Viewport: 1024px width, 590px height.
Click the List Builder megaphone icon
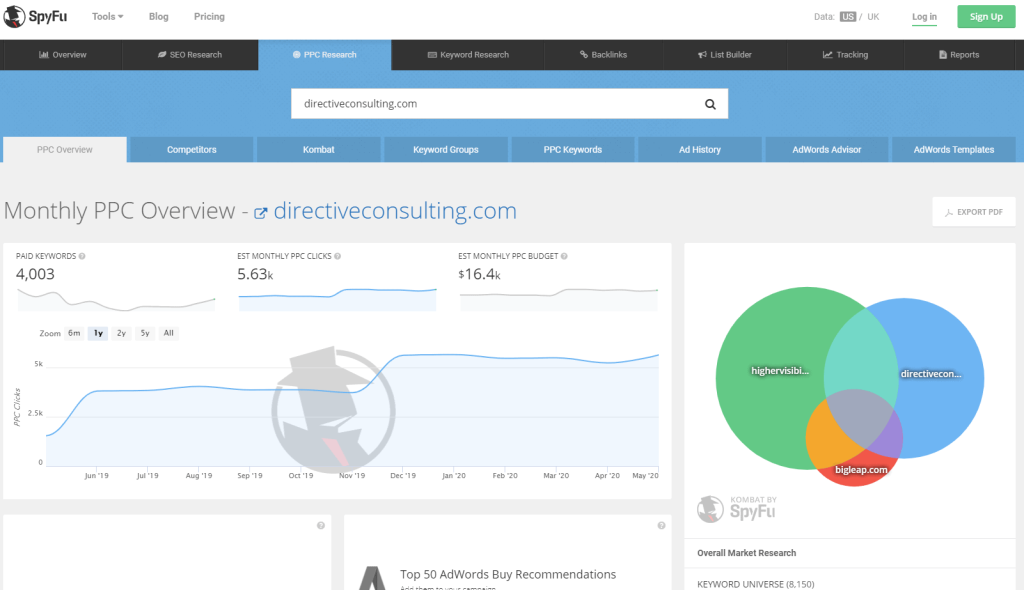point(702,55)
